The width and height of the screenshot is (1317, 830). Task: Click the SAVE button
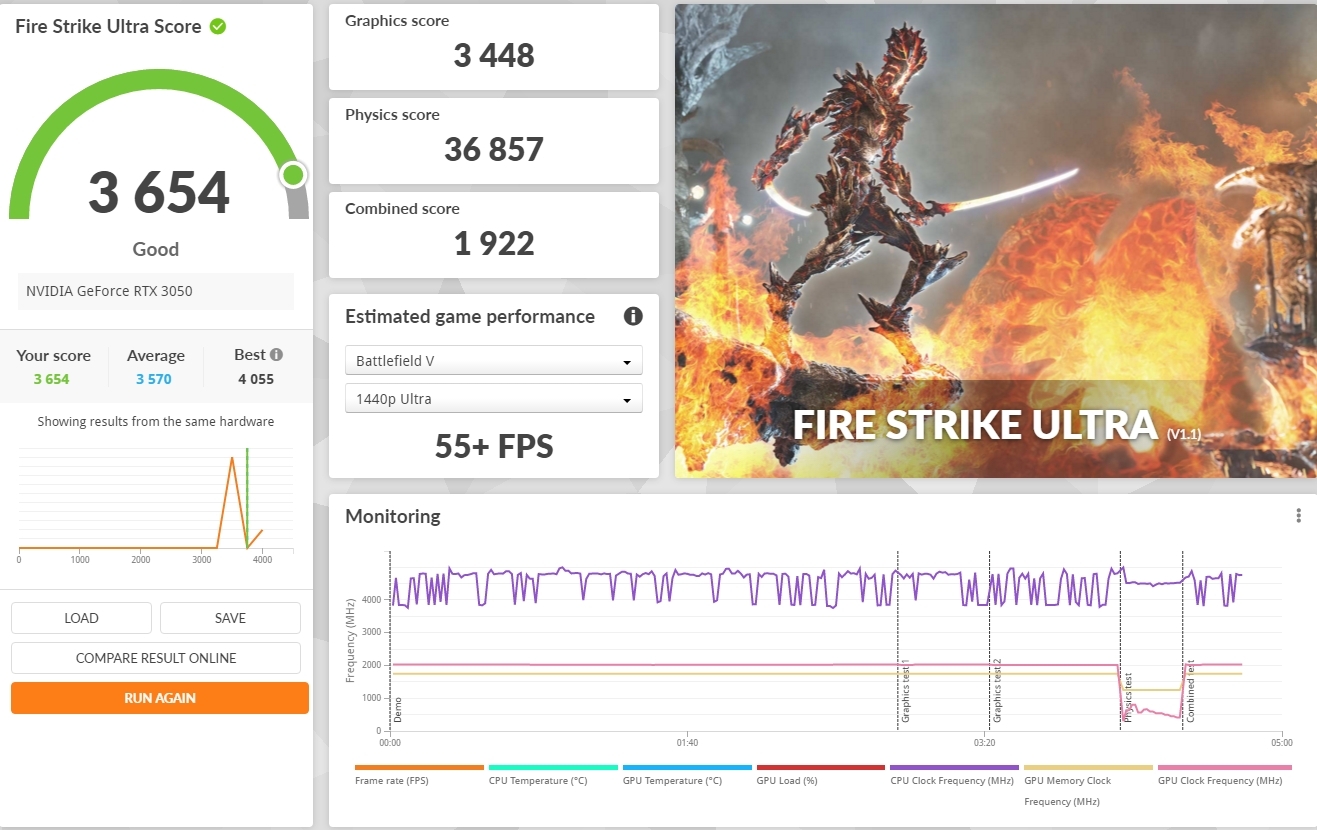coord(230,618)
